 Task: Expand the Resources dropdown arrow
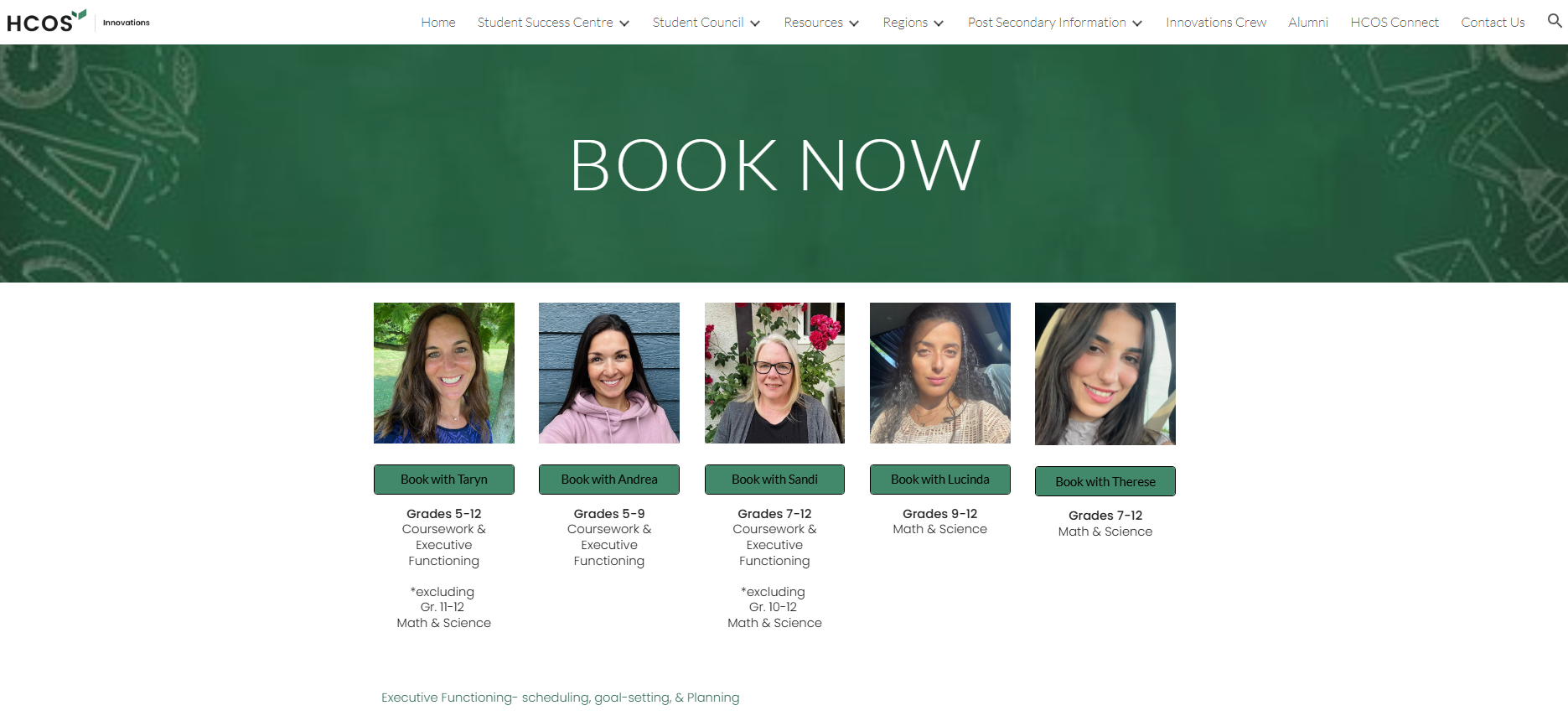pyautogui.click(x=854, y=23)
